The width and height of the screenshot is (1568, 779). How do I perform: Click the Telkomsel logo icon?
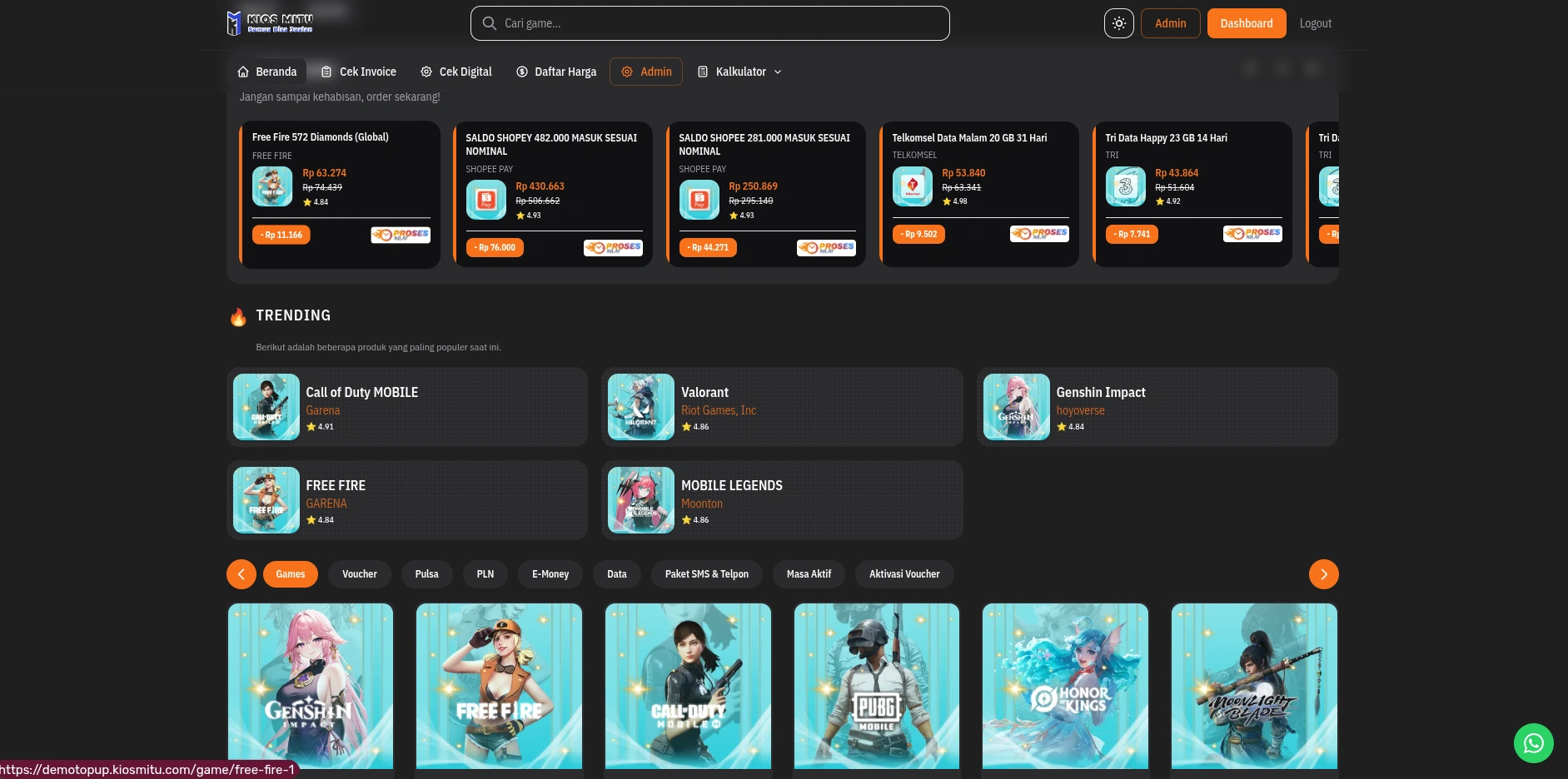click(x=912, y=186)
